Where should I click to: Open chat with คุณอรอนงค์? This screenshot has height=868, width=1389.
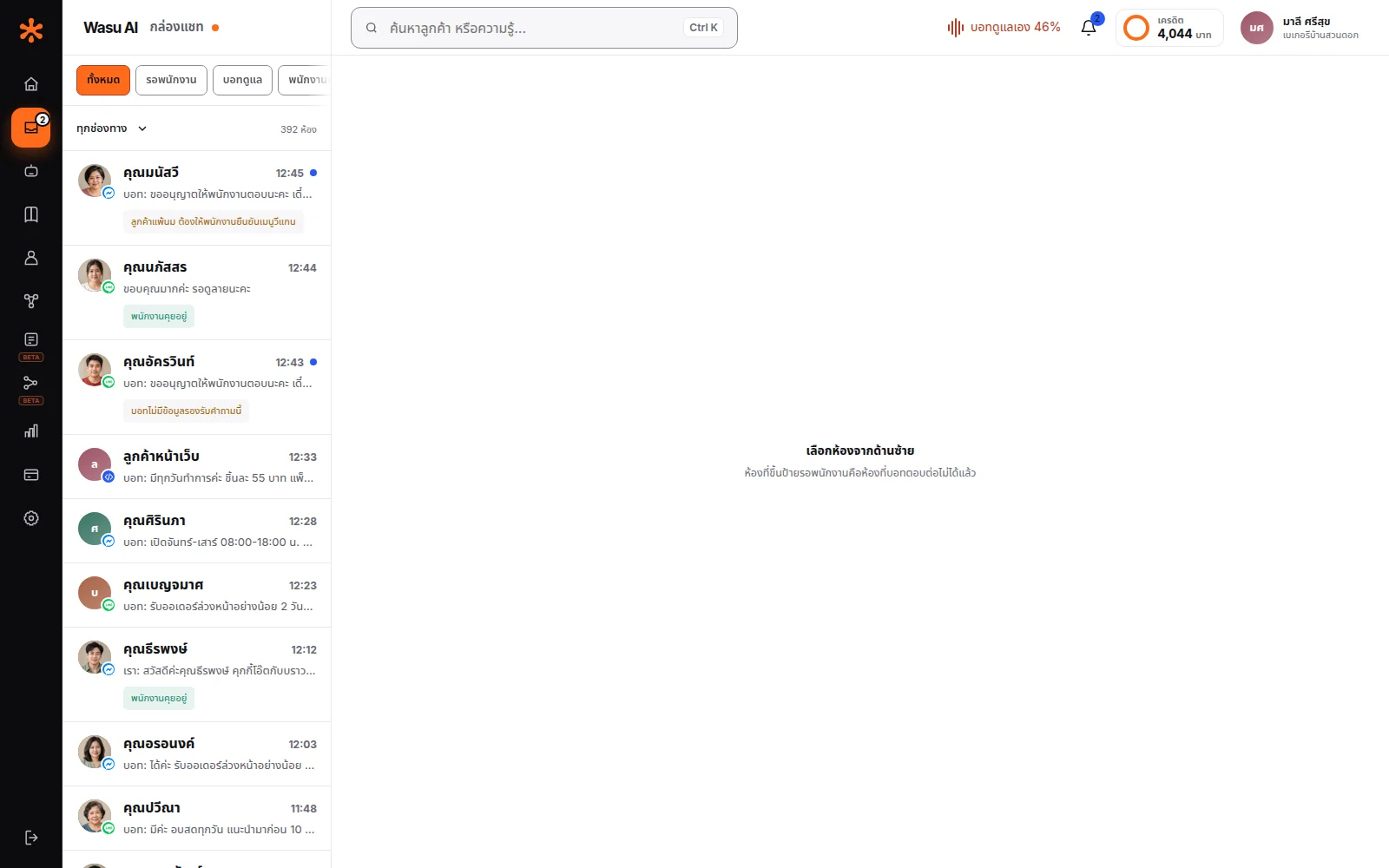[197, 754]
